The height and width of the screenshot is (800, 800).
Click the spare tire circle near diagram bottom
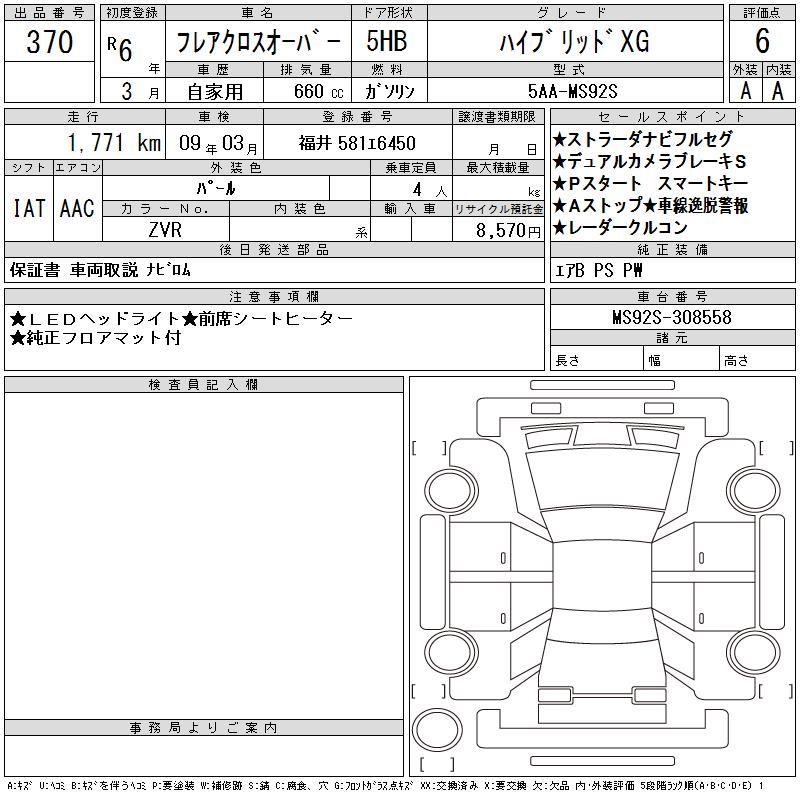437,729
